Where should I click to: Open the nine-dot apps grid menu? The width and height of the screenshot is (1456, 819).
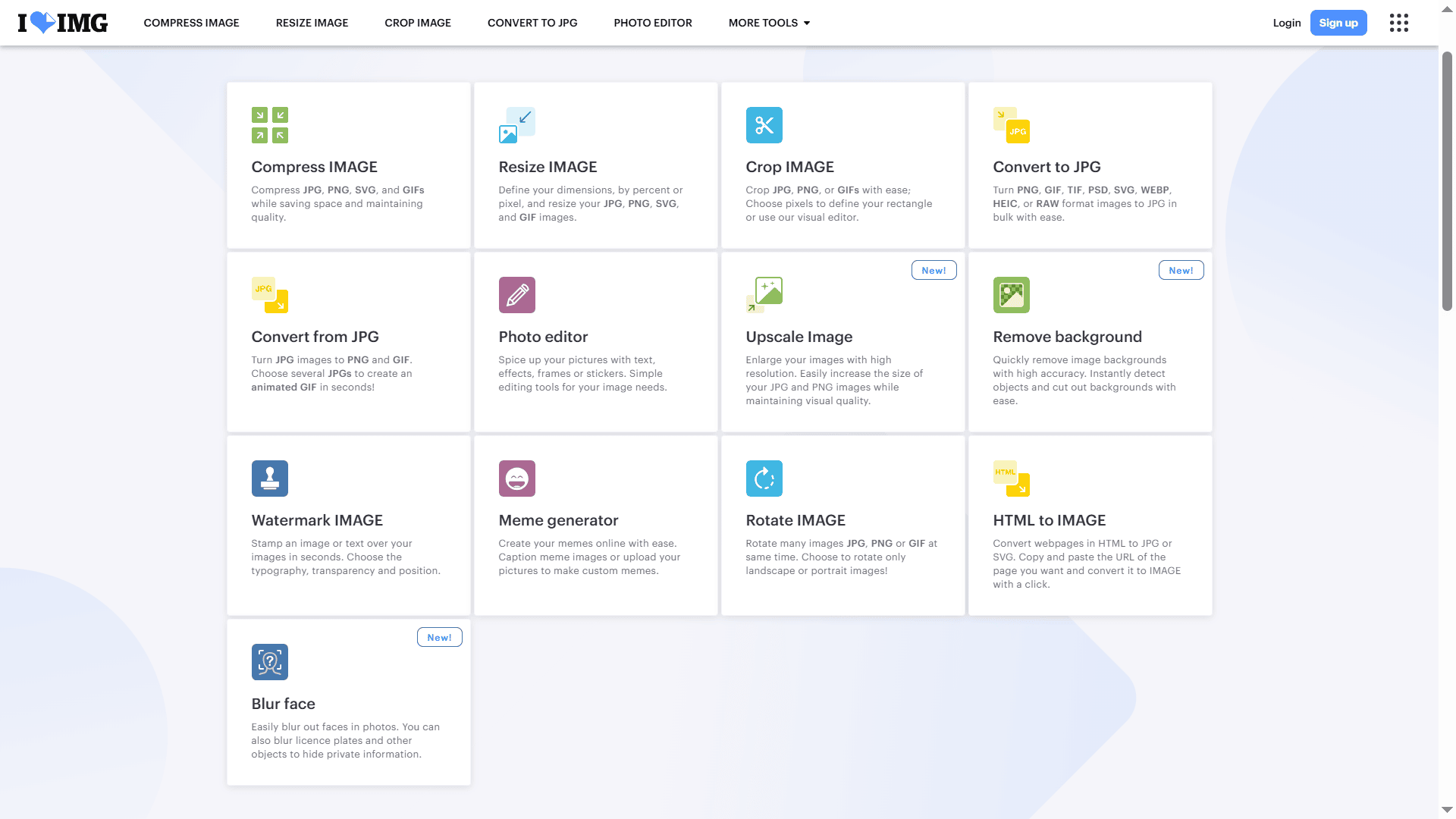coord(1398,23)
